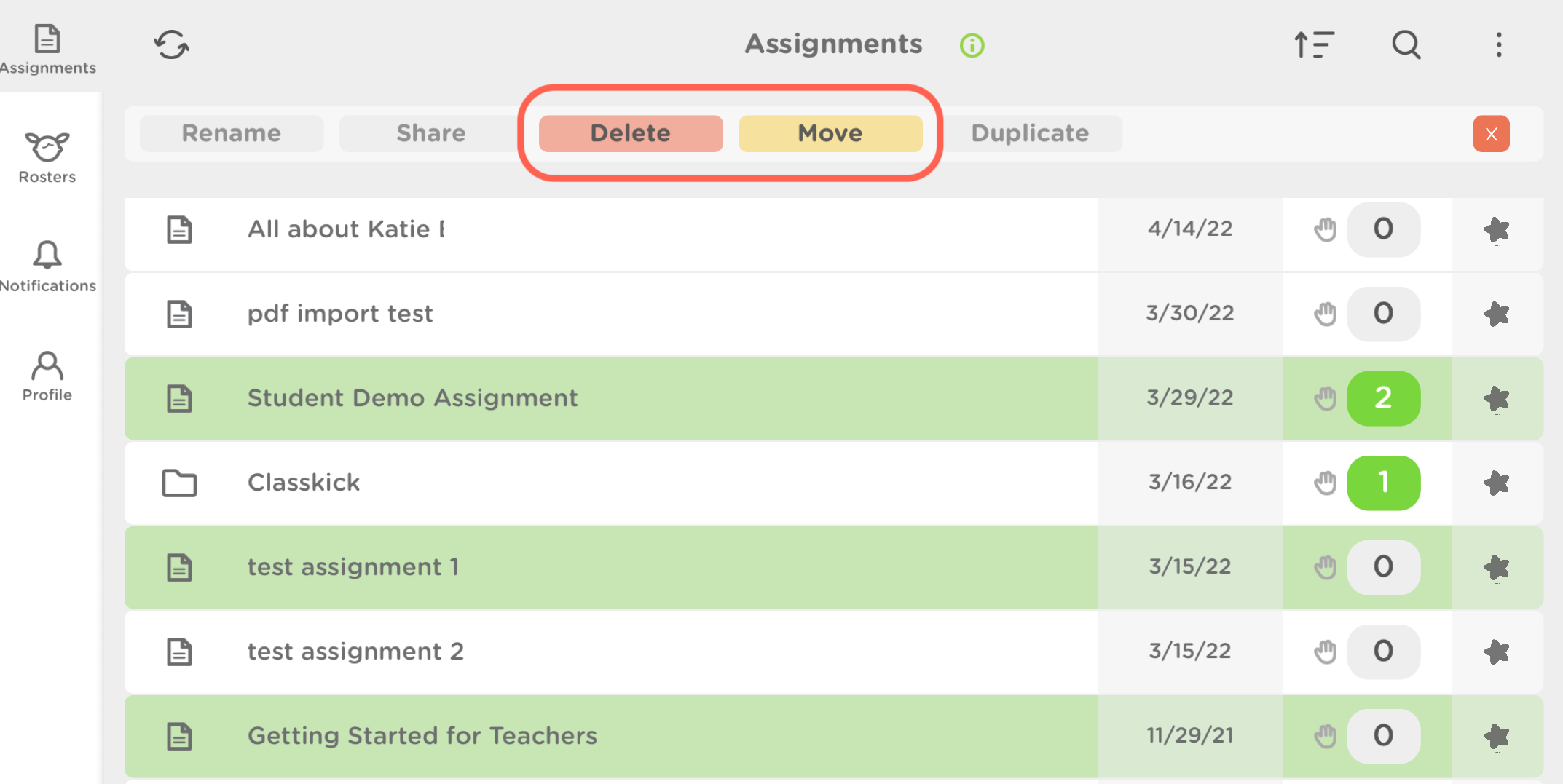Click the Delete button

pyautogui.click(x=631, y=133)
